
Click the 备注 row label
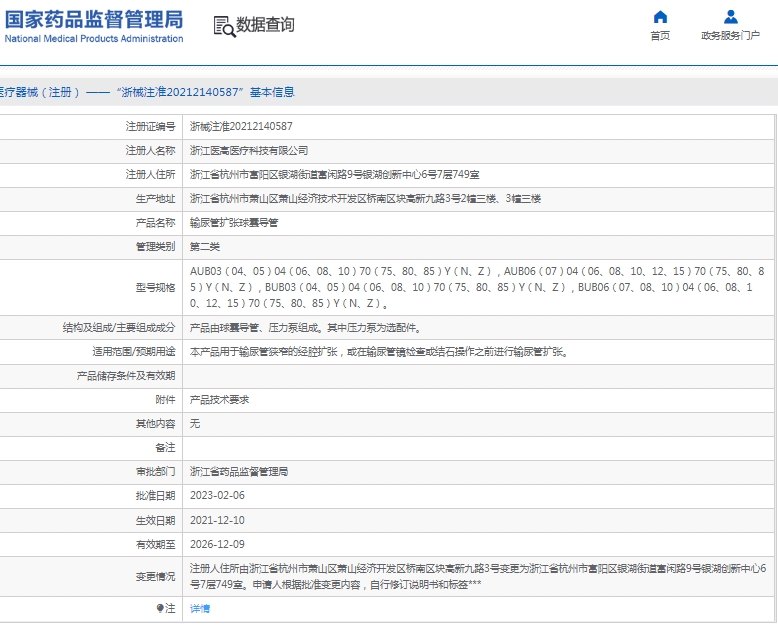pos(165,448)
